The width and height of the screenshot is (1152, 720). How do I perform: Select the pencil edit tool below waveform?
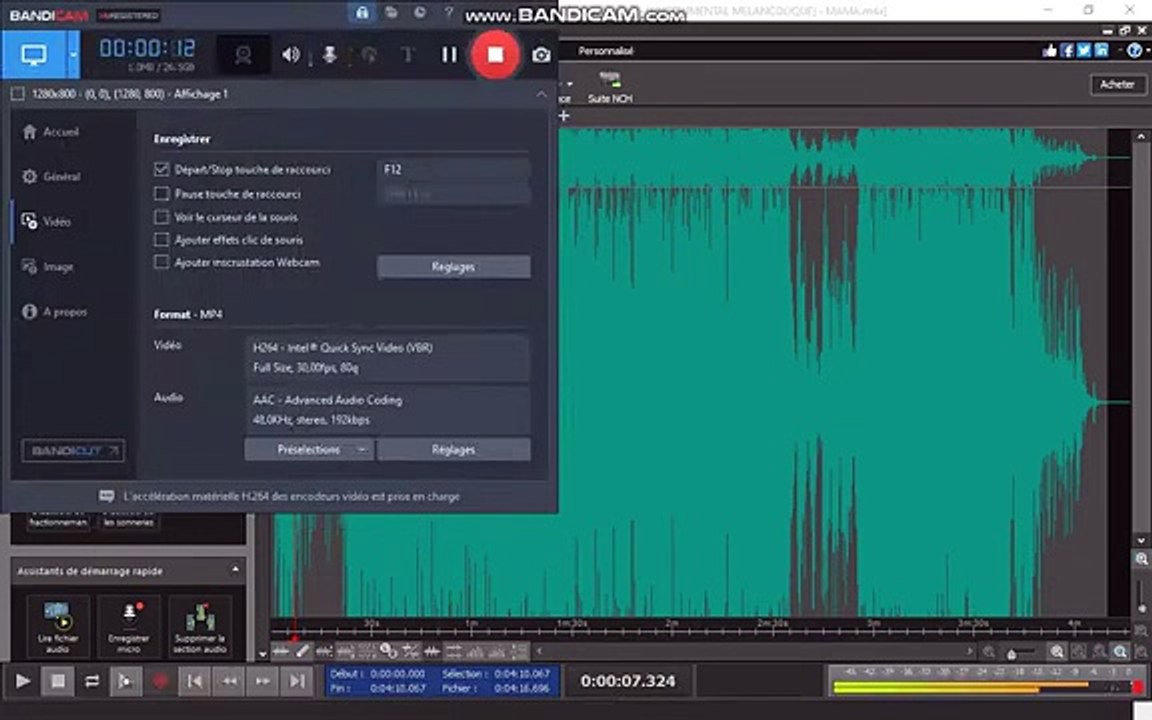(303, 651)
